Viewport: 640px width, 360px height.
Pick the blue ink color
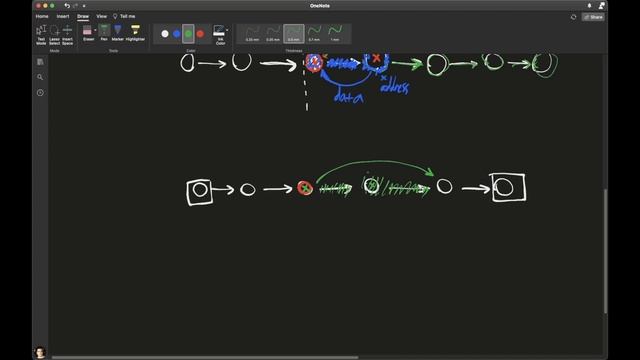click(177, 34)
